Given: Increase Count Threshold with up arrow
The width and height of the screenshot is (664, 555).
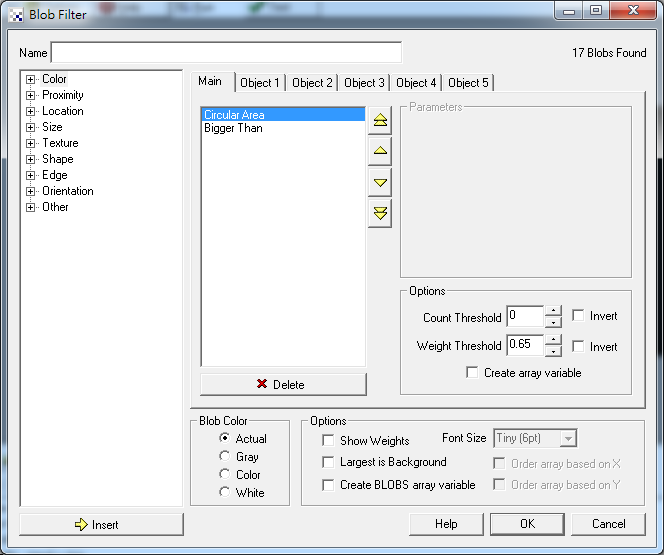Looking at the screenshot, I should click(x=553, y=311).
